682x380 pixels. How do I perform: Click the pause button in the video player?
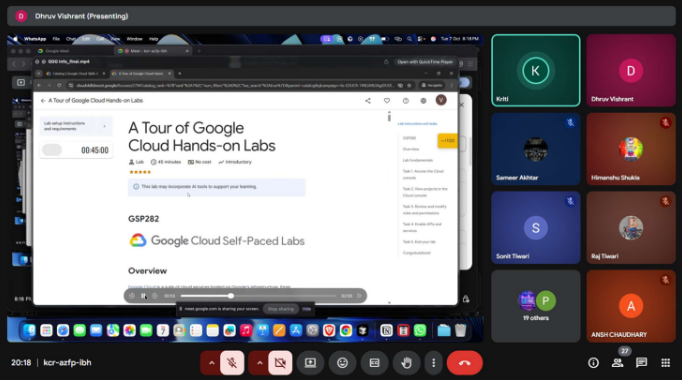point(143,296)
